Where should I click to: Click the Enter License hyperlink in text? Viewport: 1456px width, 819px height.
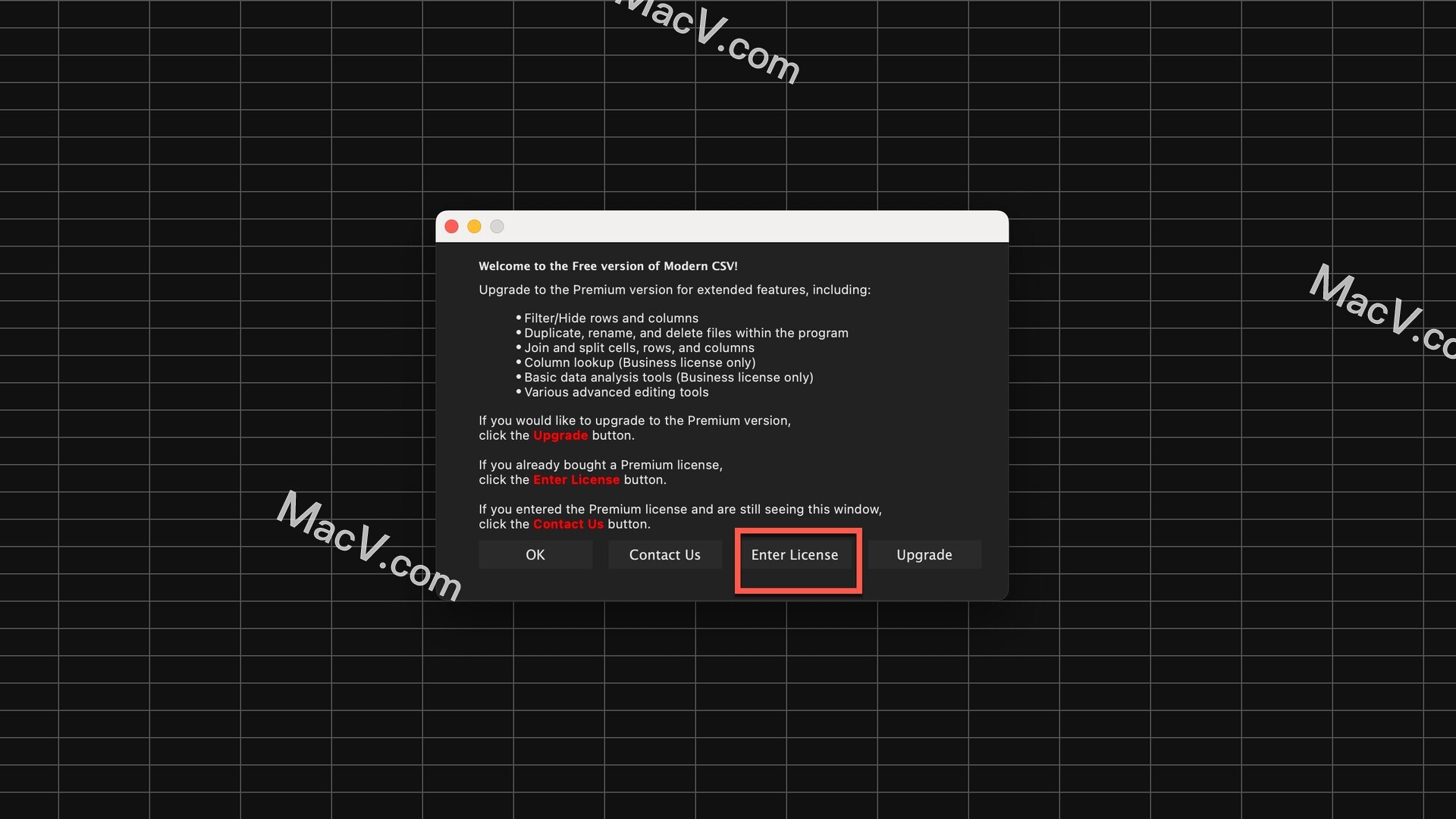pyautogui.click(x=576, y=479)
